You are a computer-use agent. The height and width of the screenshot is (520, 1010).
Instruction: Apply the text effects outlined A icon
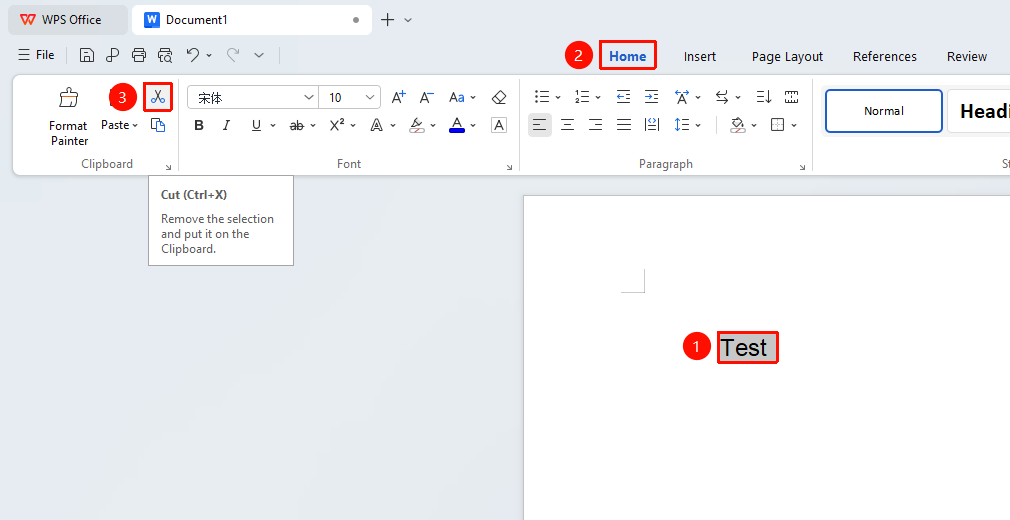click(x=376, y=125)
